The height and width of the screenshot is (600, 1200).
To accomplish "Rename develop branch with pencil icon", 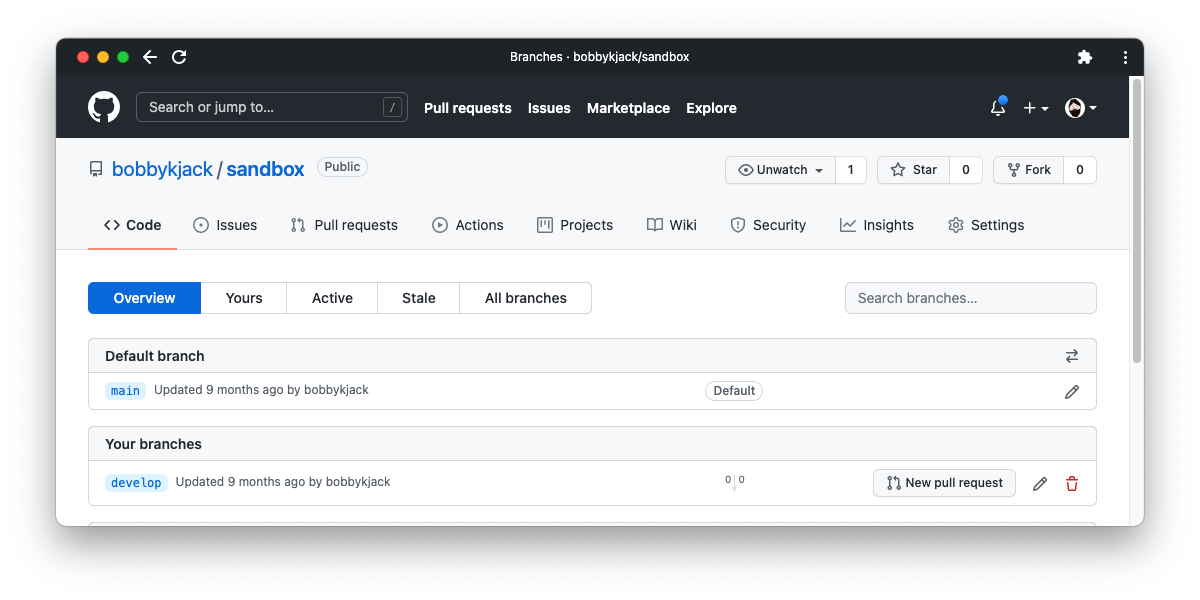I will coord(1039,483).
